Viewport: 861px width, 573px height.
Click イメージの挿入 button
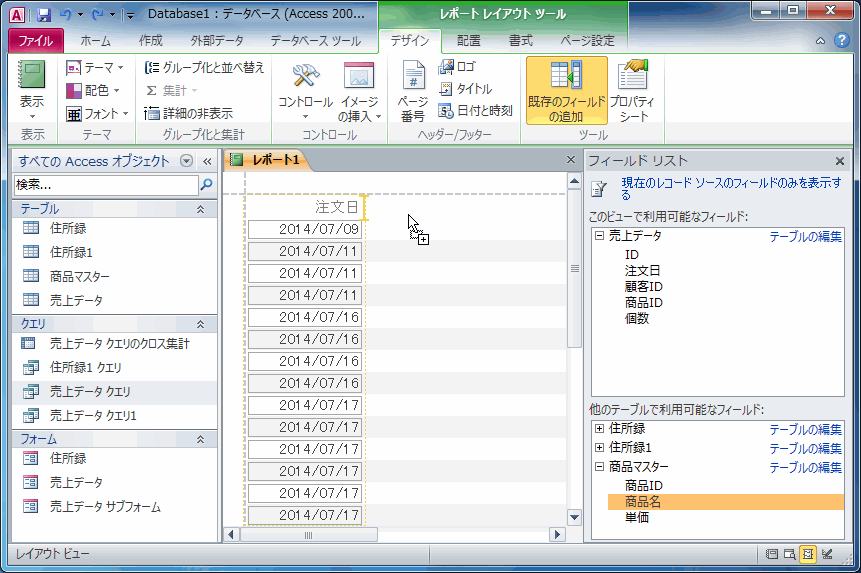359,92
